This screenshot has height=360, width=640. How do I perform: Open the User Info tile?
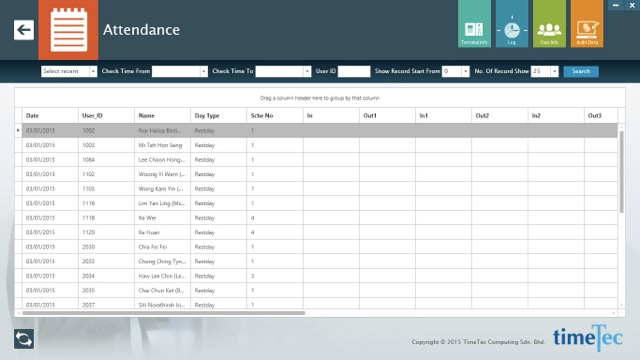click(x=549, y=24)
